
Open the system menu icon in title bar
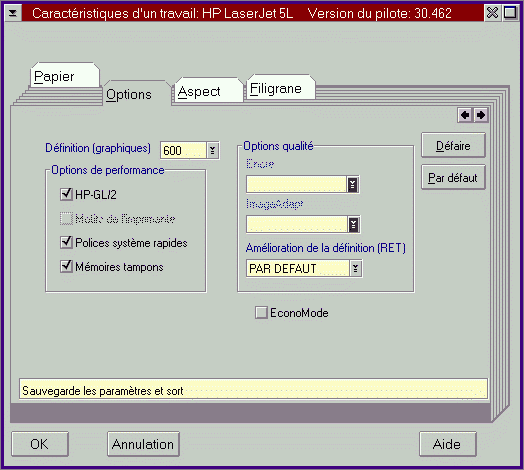tap(13, 13)
